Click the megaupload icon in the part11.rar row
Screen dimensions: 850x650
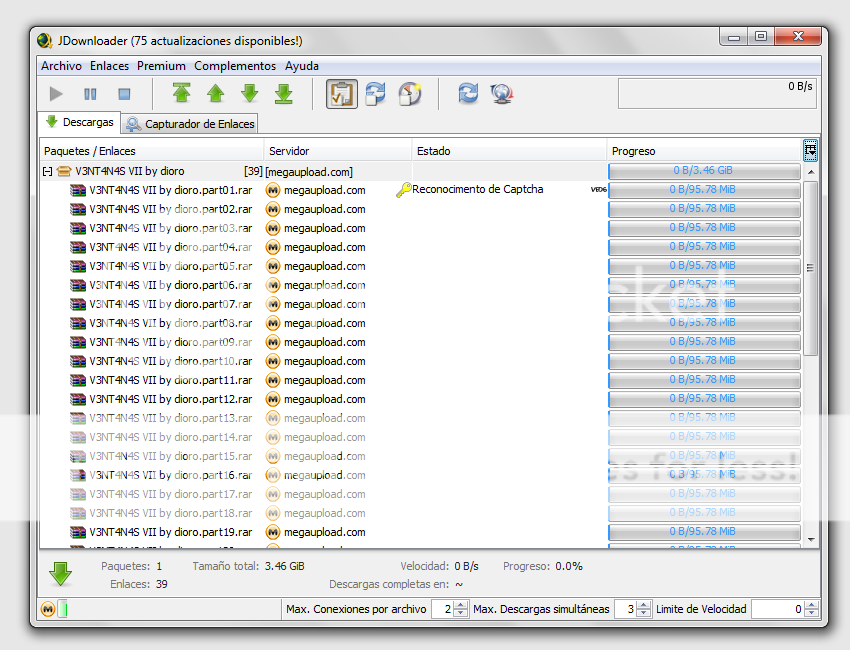click(x=273, y=380)
